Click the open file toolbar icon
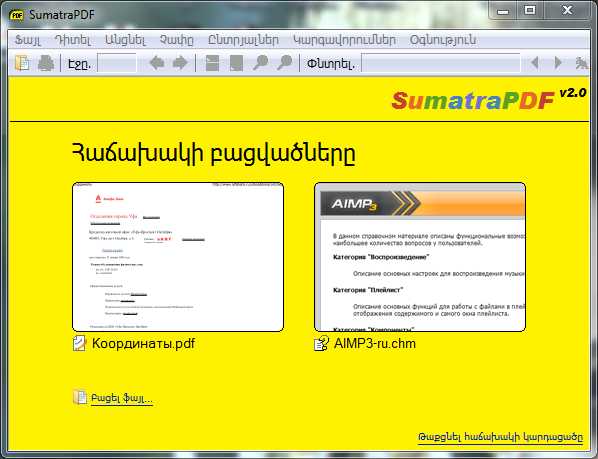The width and height of the screenshot is (598, 459). [x=22, y=63]
